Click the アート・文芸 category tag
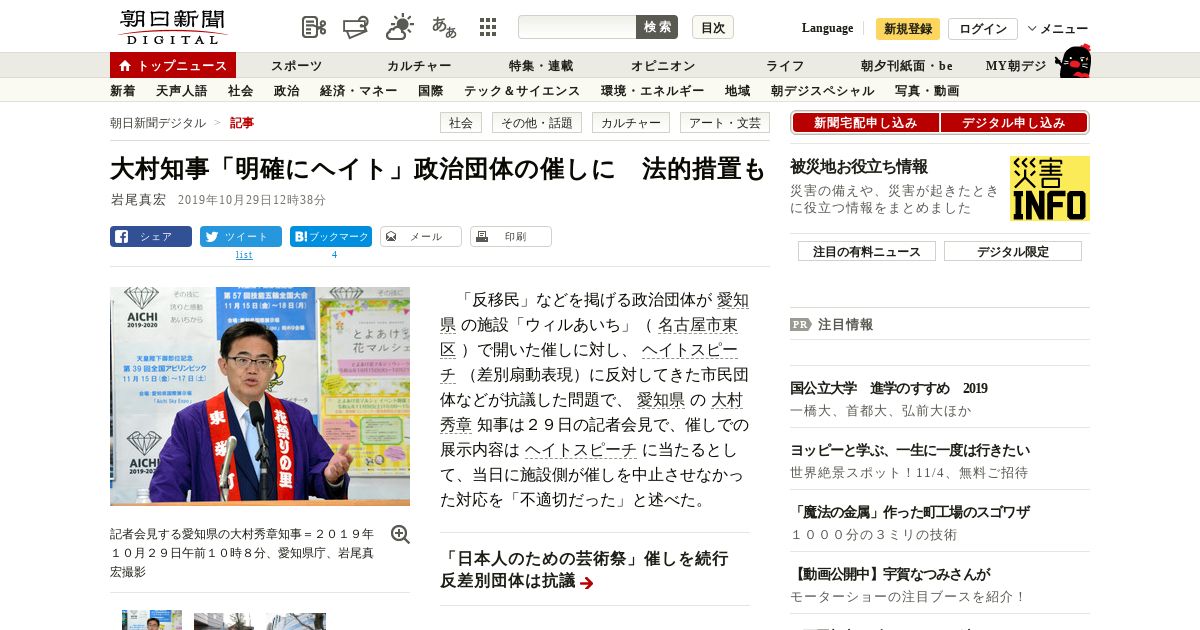1200x630 pixels. click(725, 123)
